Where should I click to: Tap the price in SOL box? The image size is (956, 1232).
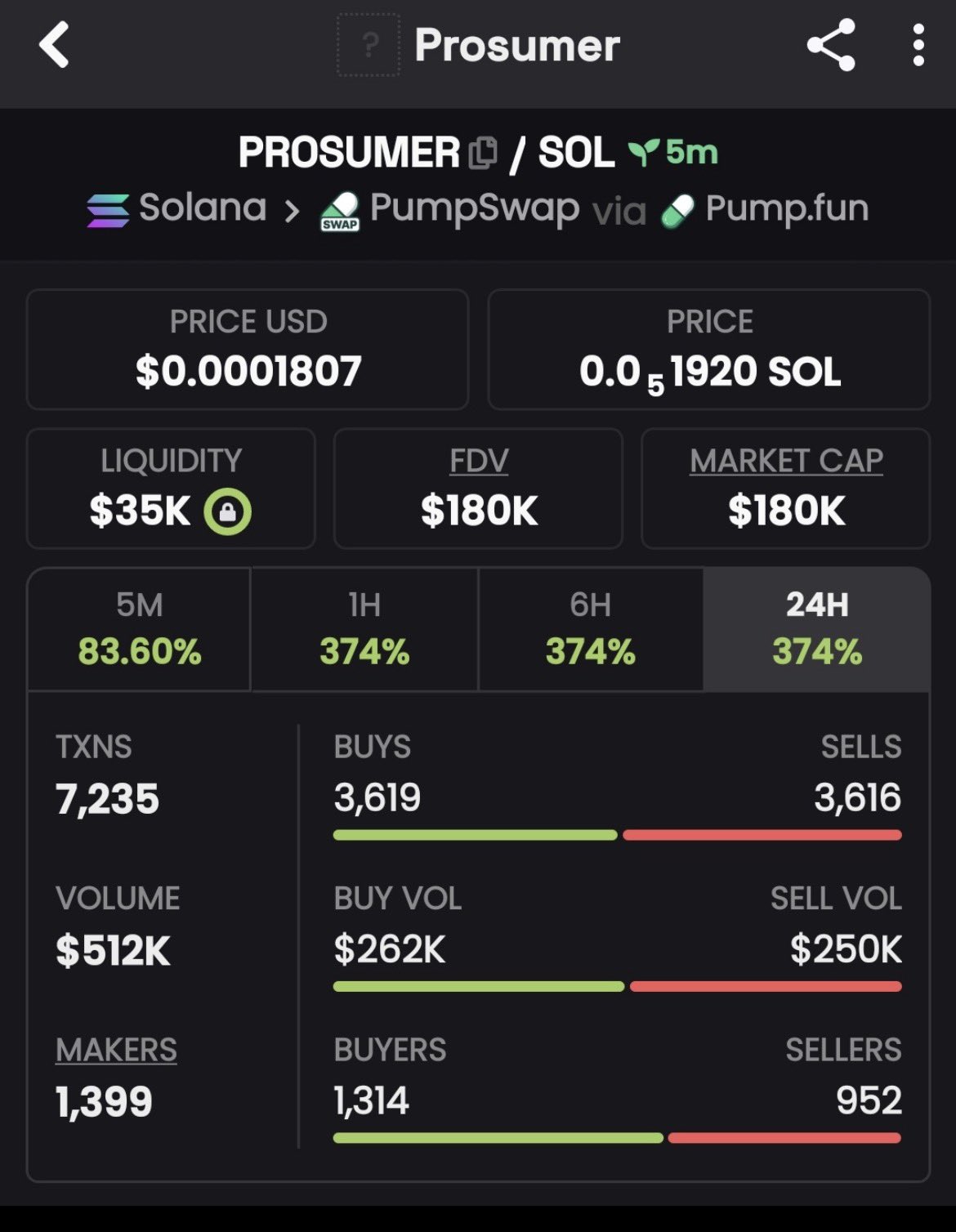(x=709, y=349)
